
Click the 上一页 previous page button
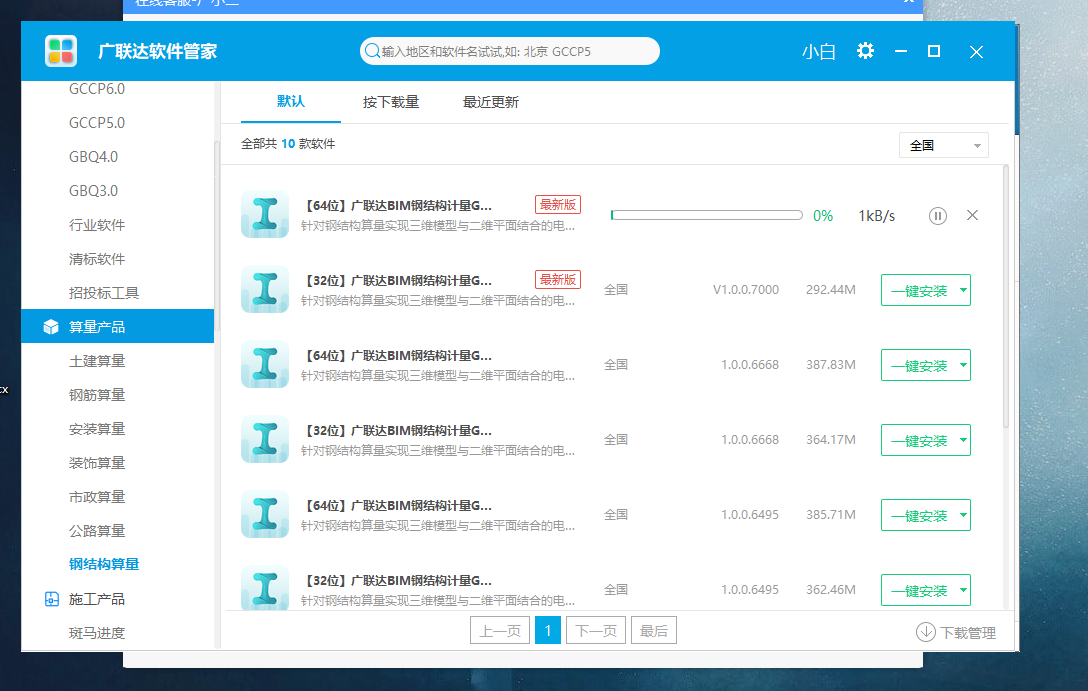(x=500, y=631)
